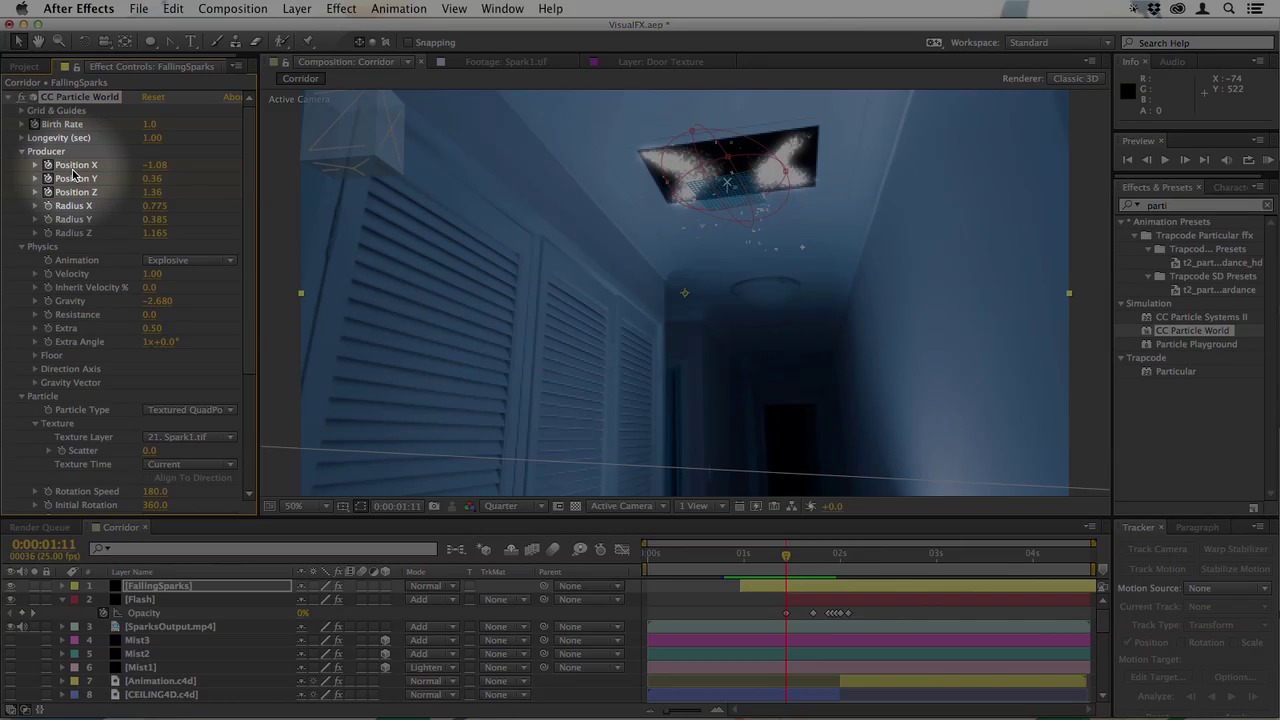Click the Opacity stopwatch icon

[103, 613]
